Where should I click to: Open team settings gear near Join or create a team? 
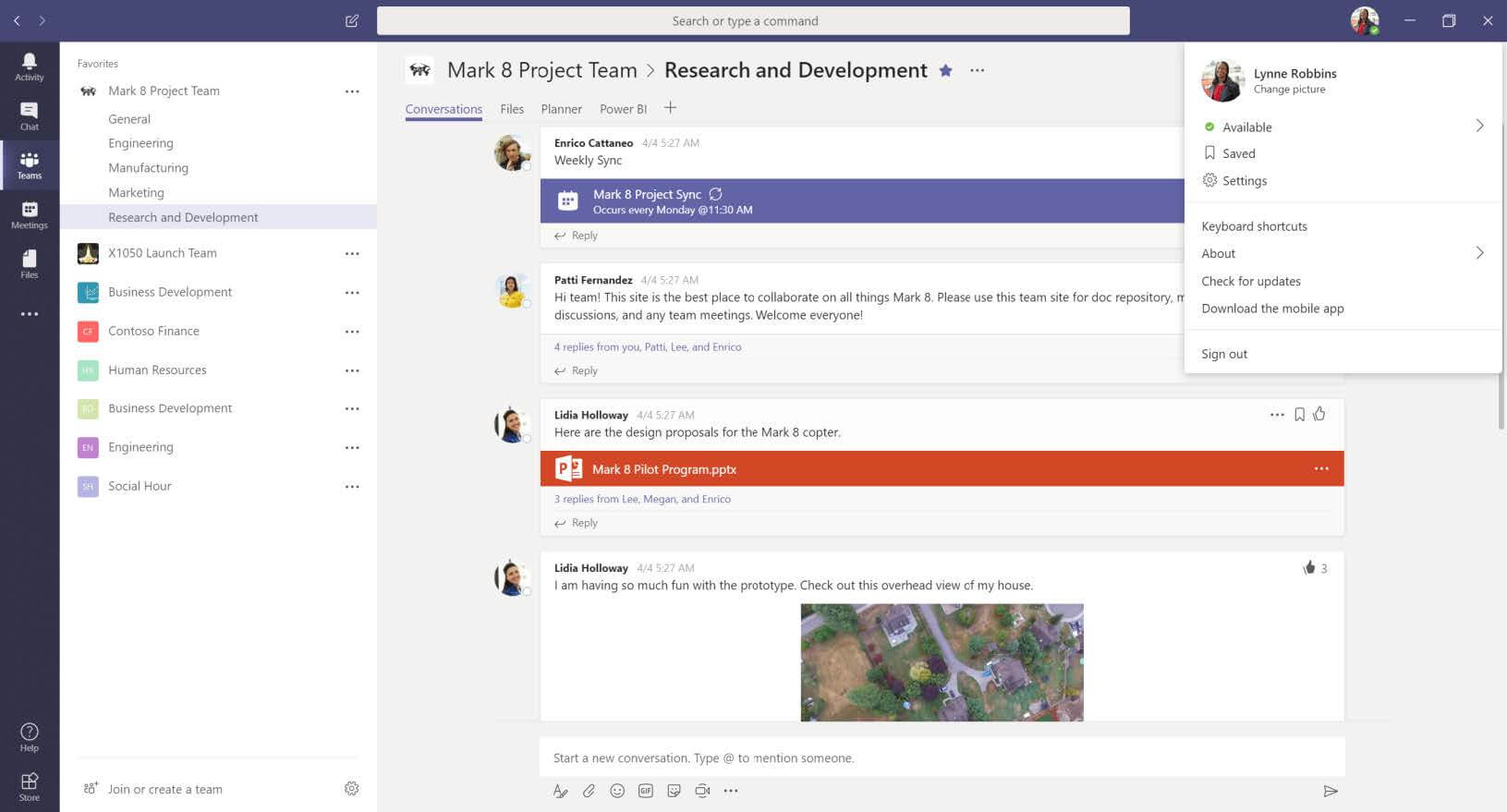[x=351, y=788]
